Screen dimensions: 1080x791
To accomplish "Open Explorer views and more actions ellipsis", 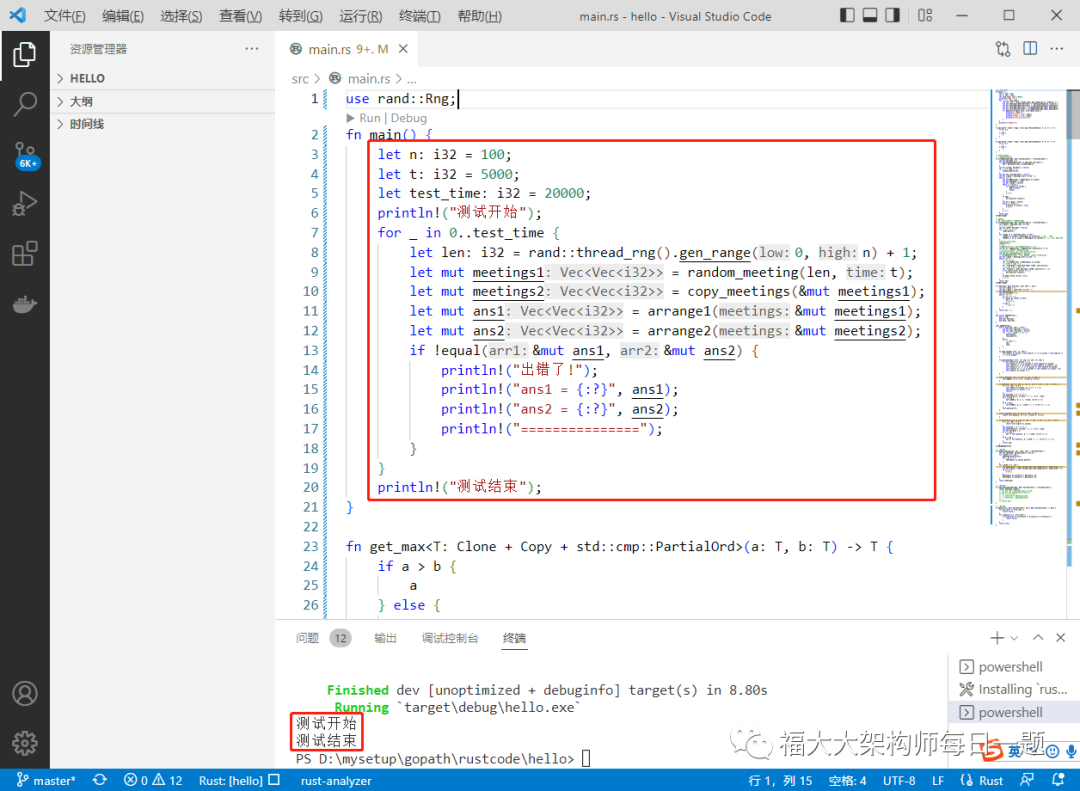I will tap(251, 48).
